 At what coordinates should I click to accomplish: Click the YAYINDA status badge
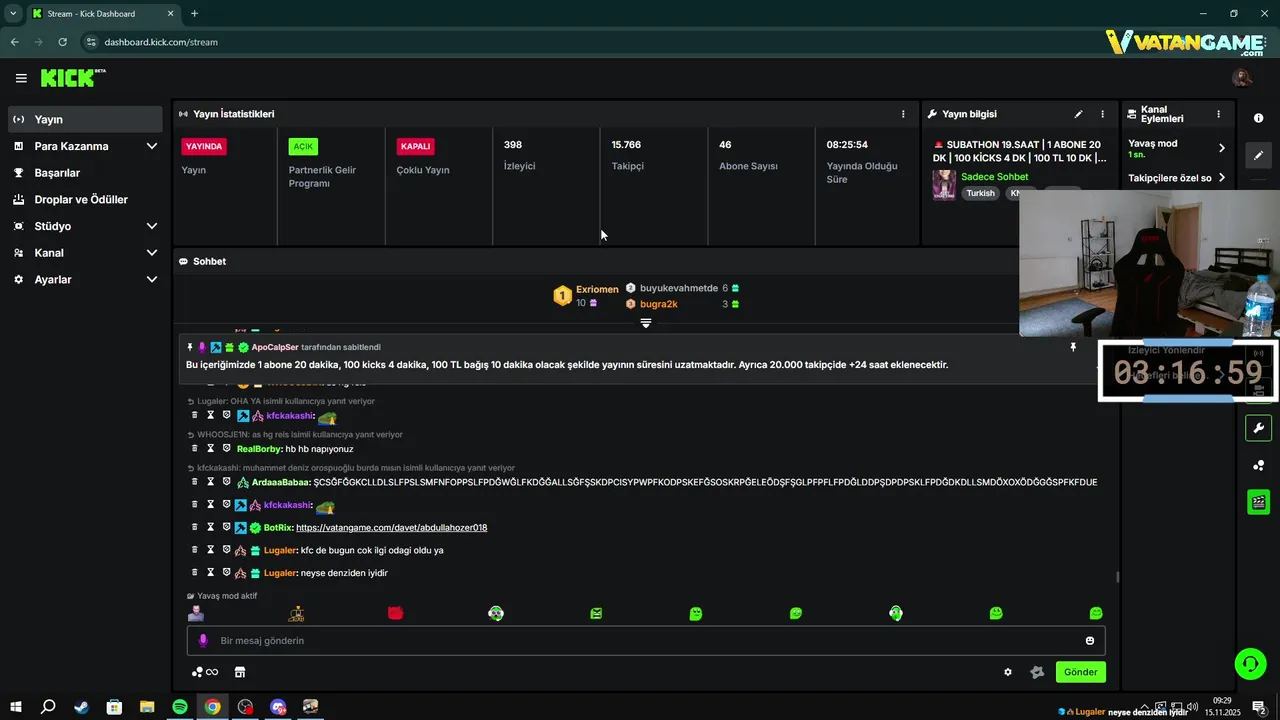pyautogui.click(x=204, y=146)
